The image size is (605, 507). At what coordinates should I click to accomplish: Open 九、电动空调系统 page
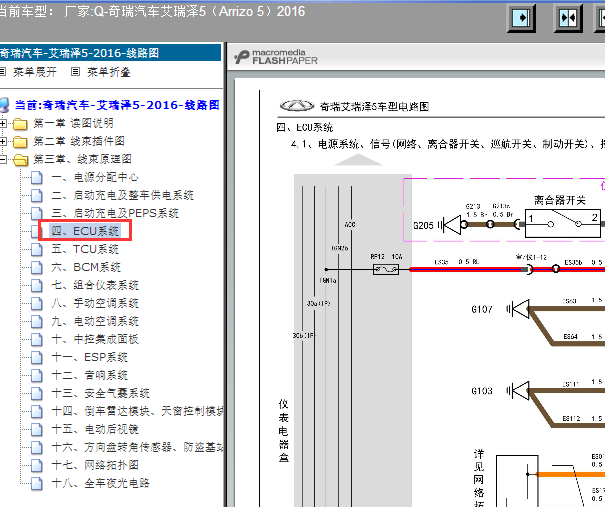tap(95, 321)
